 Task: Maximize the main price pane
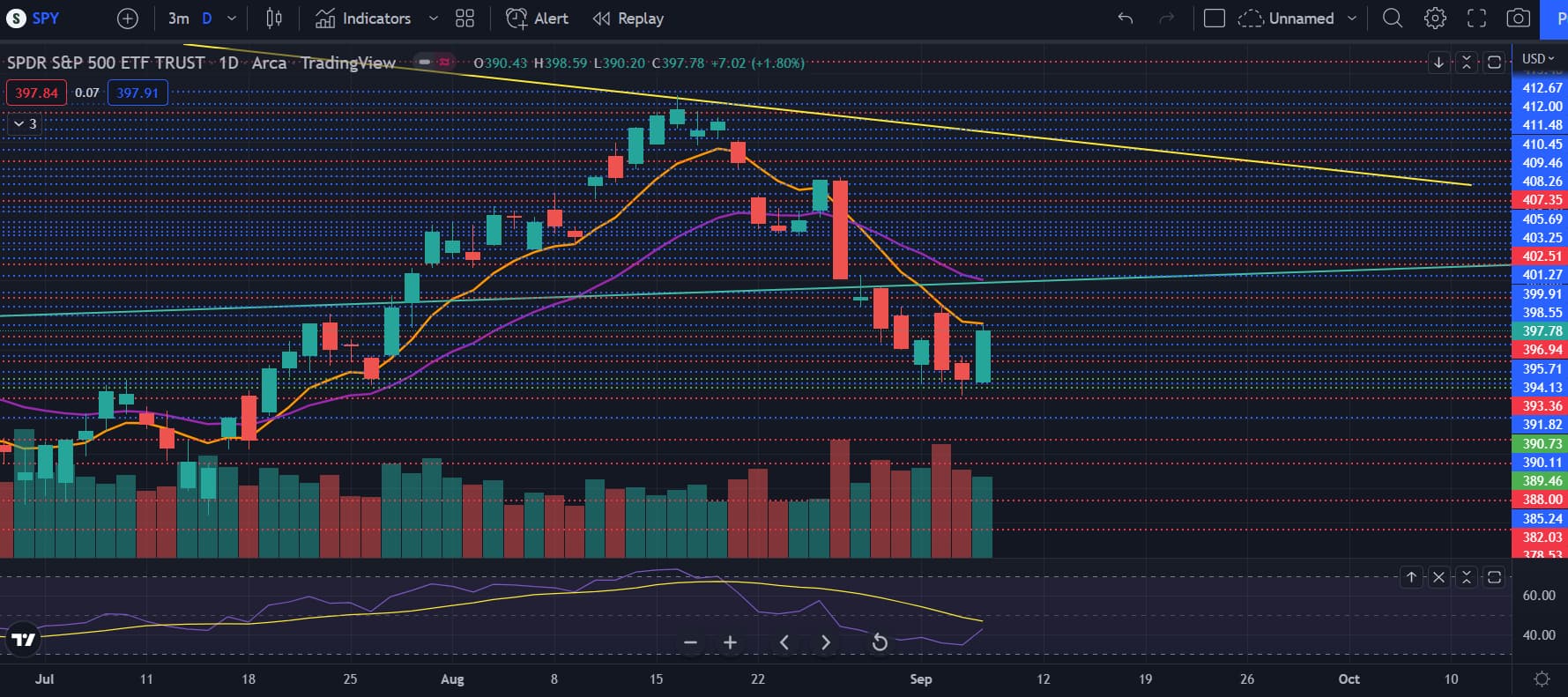tap(1494, 62)
